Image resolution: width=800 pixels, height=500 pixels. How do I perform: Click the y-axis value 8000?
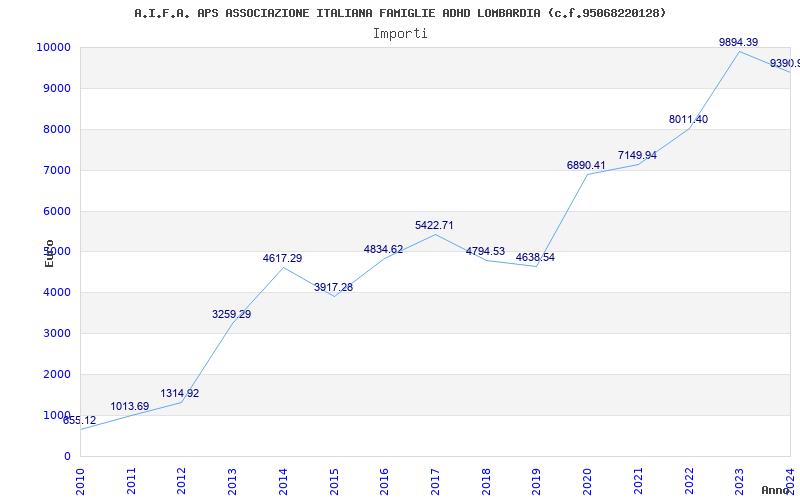(x=56, y=129)
